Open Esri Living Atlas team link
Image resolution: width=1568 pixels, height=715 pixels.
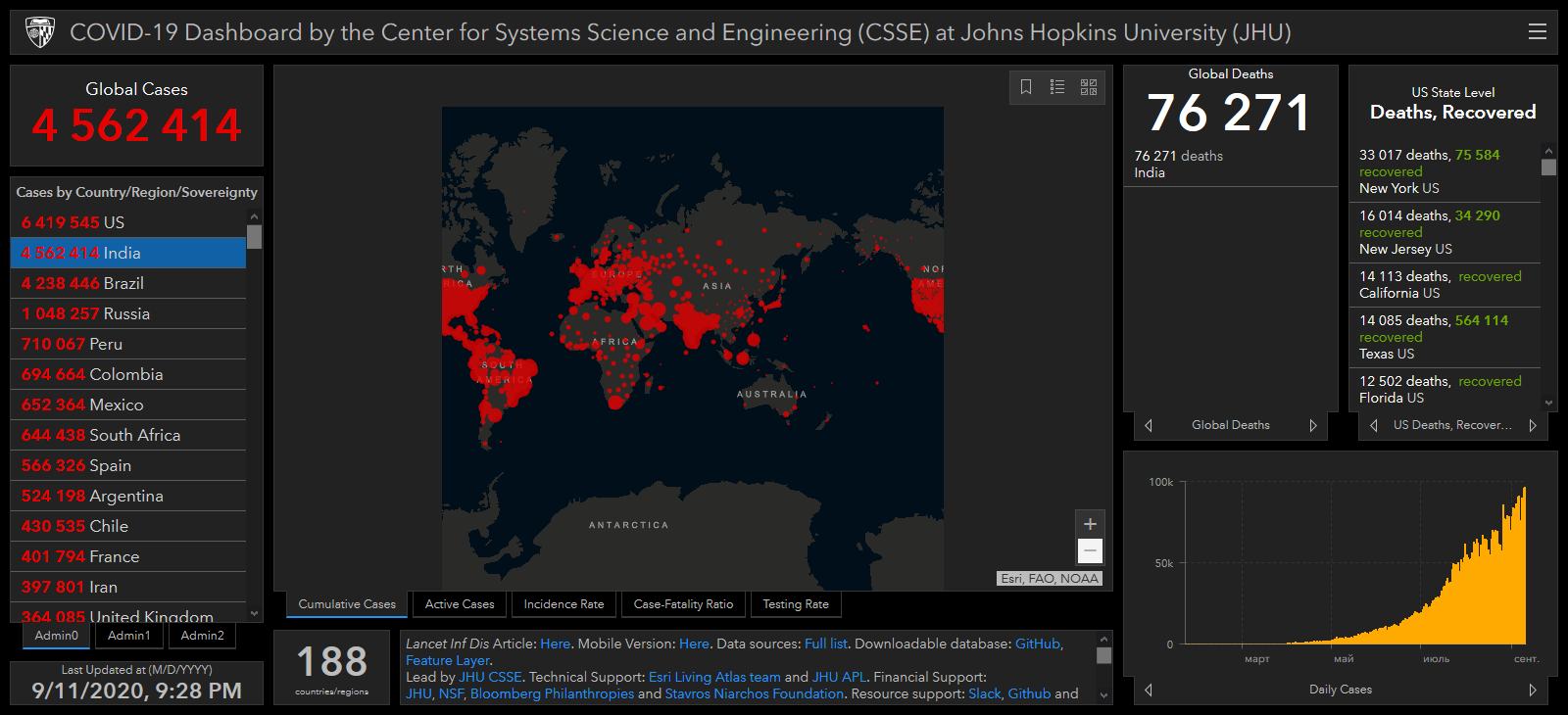714,677
